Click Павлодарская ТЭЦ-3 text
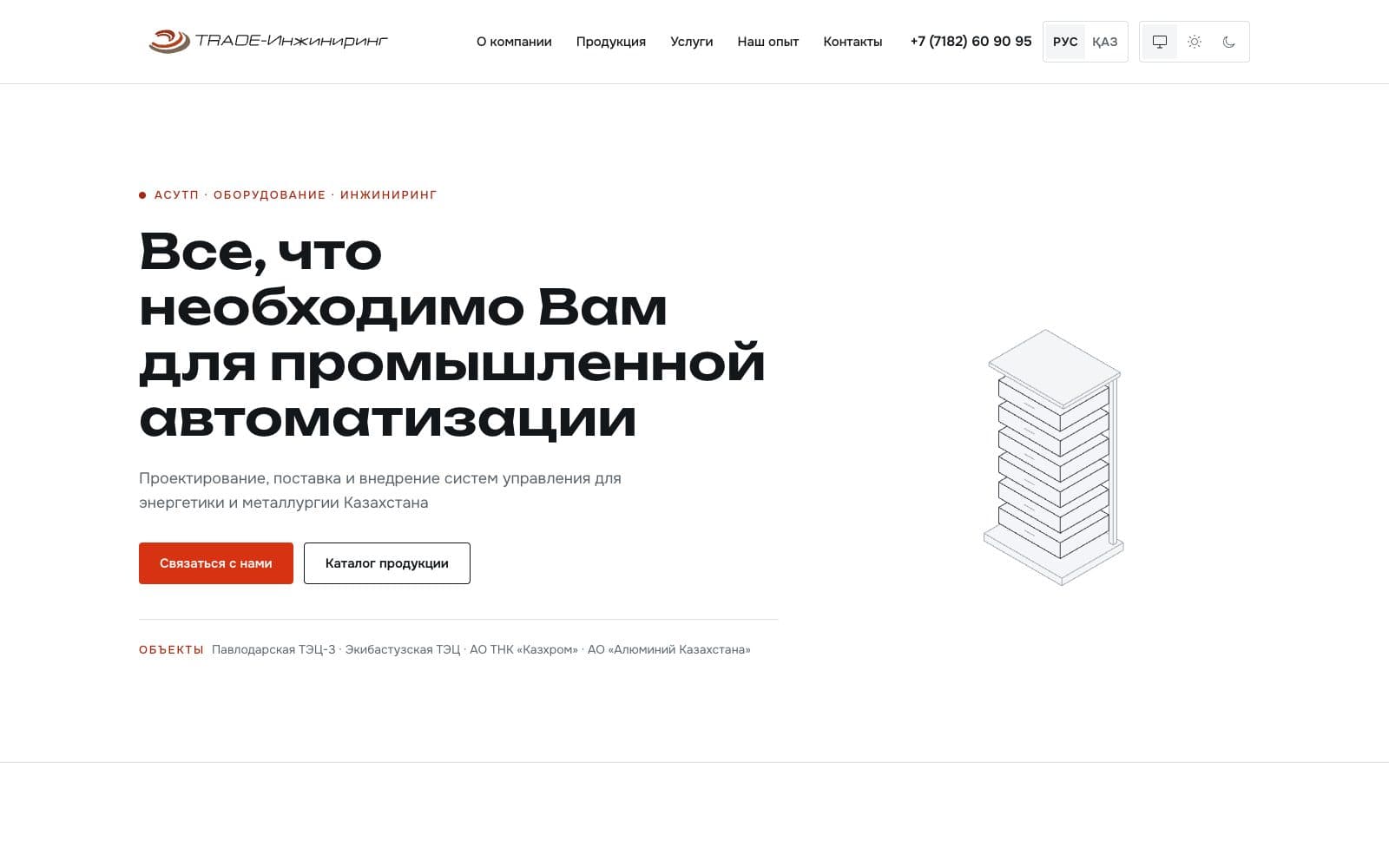This screenshot has height=868, width=1389. click(273, 649)
